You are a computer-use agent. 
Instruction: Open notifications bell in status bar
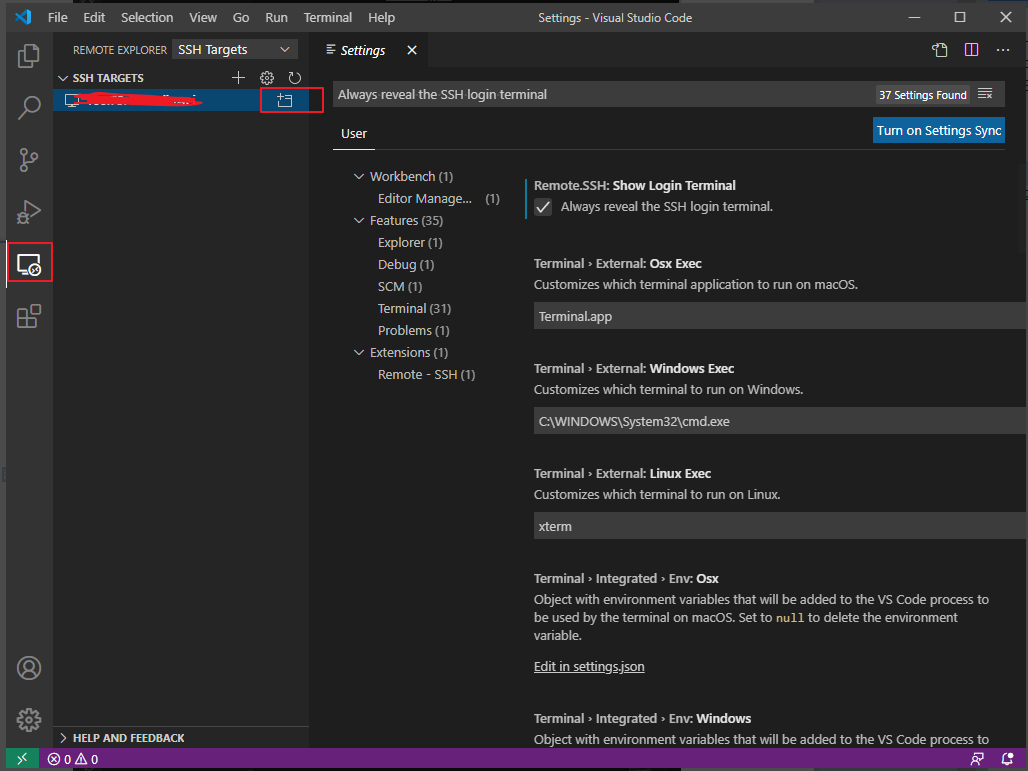click(1008, 759)
